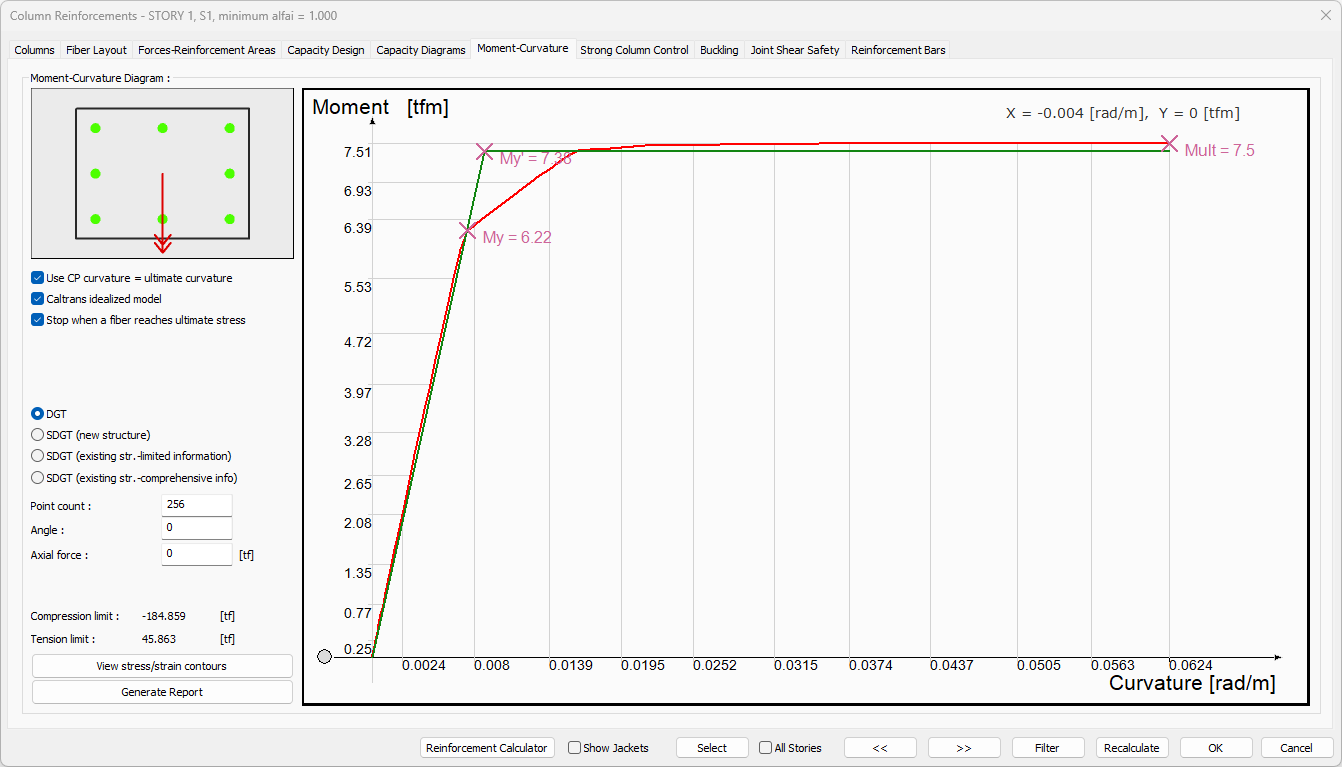Toggle Caltrans idealized model checkbox
This screenshot has width=1342, height=767.
(38, 299)
